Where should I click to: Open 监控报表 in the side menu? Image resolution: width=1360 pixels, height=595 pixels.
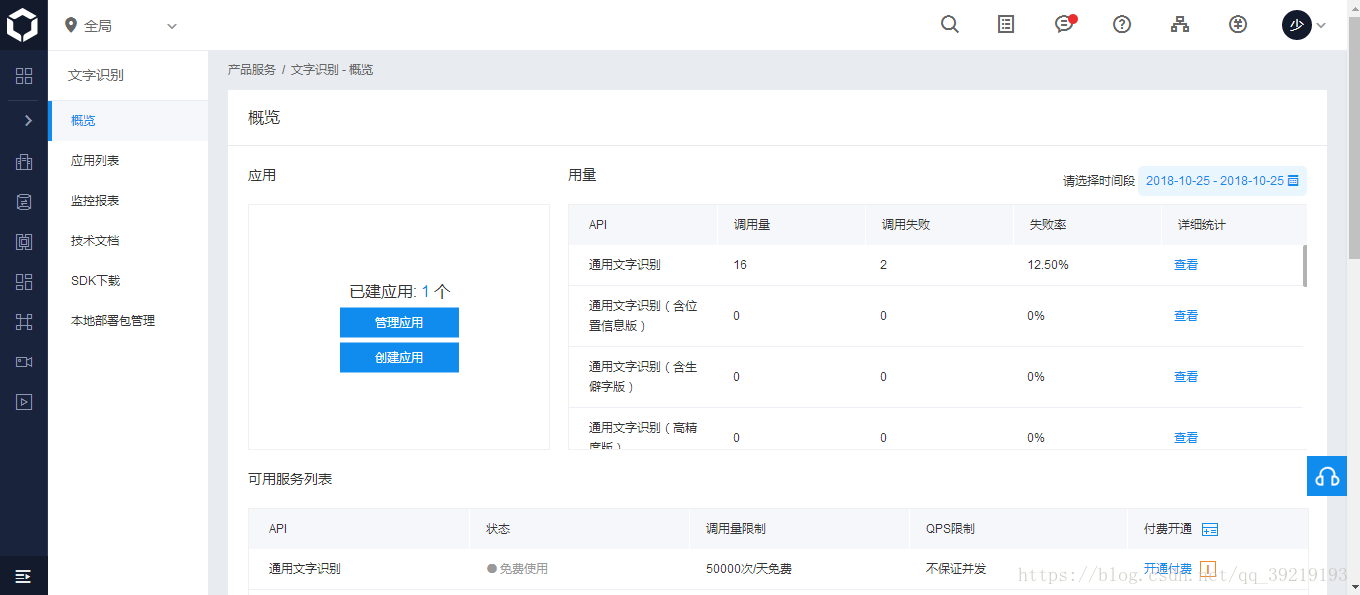coord(95,201)
